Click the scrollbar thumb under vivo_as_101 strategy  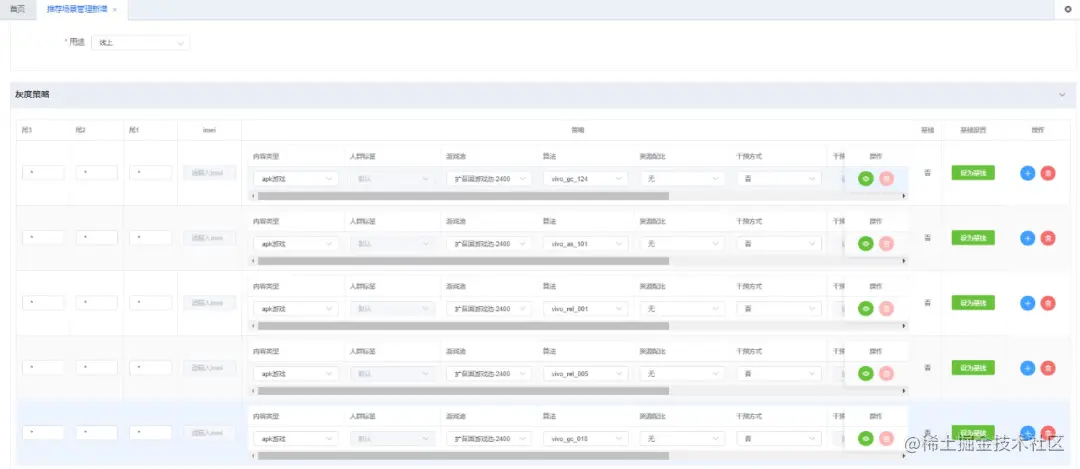463,261
